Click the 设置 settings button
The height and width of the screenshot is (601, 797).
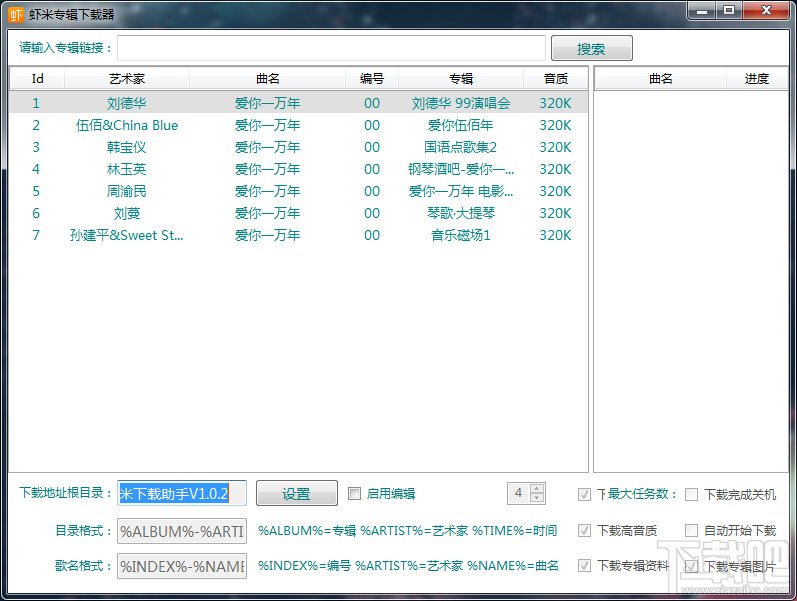(x=297, y=493)
